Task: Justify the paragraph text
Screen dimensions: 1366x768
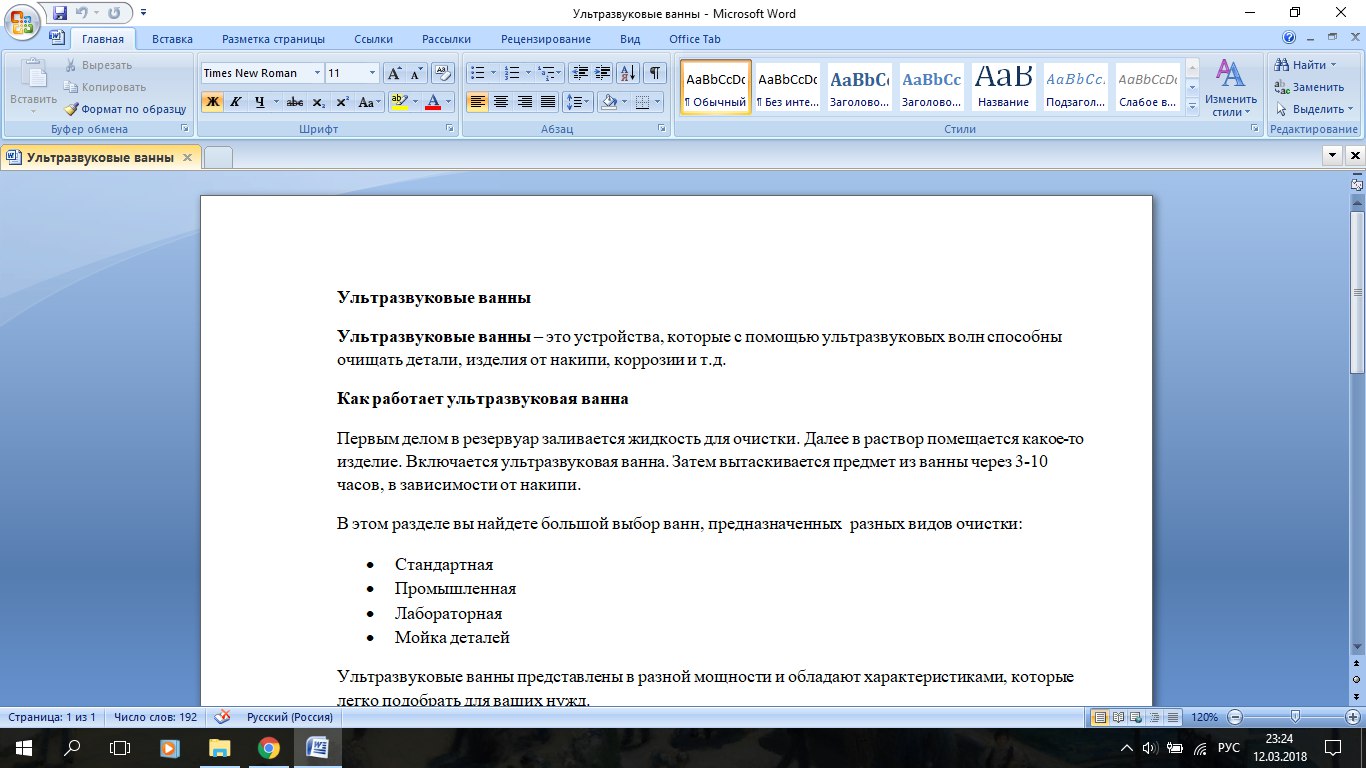Action: click(x=548, y=102)
